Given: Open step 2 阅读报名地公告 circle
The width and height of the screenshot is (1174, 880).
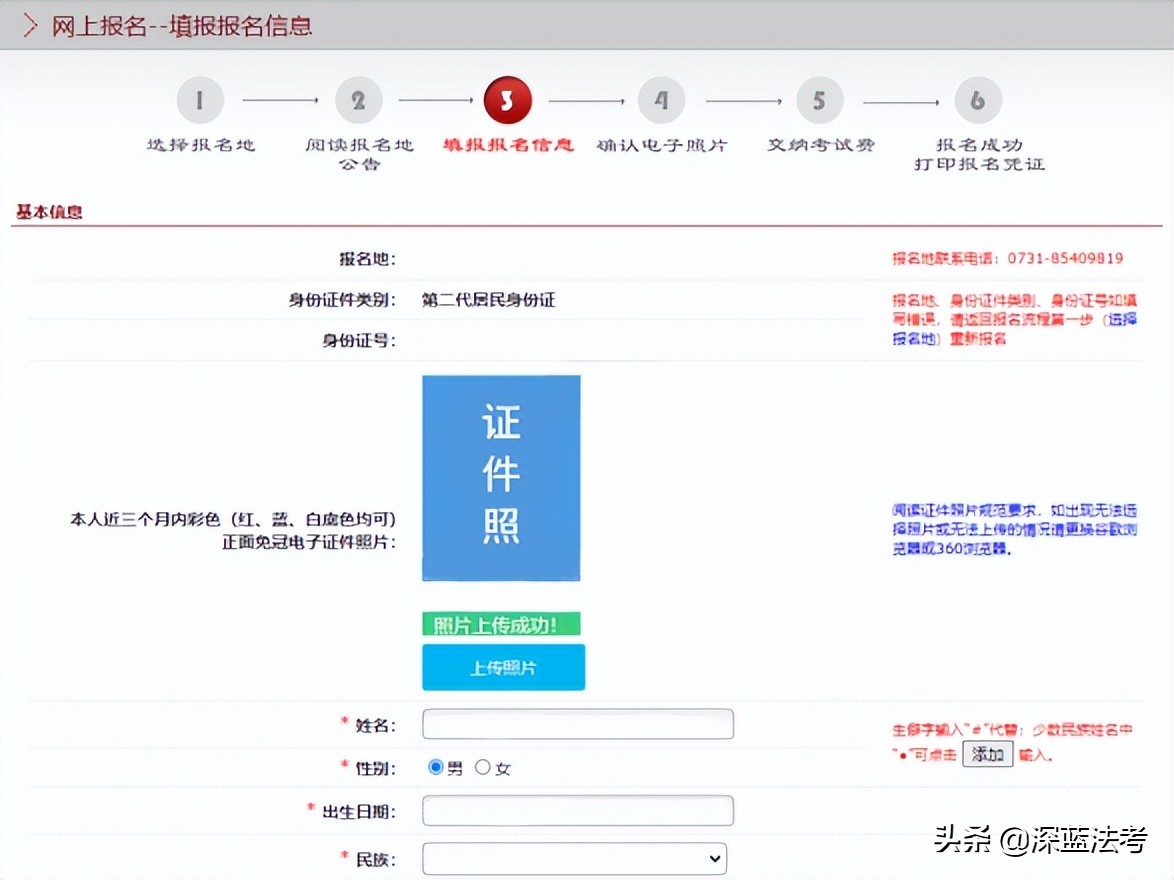Looking at the screenshot, I should 359,100.
